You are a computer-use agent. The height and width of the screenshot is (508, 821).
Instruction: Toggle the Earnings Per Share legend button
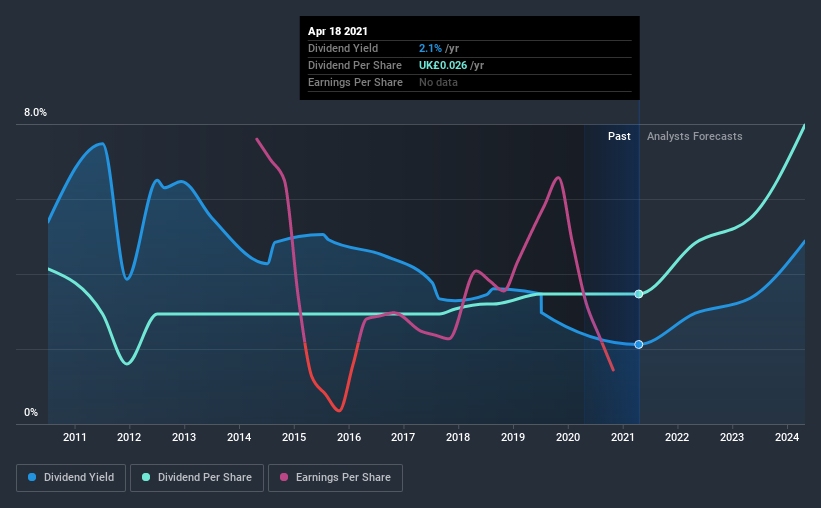point(336,478)
